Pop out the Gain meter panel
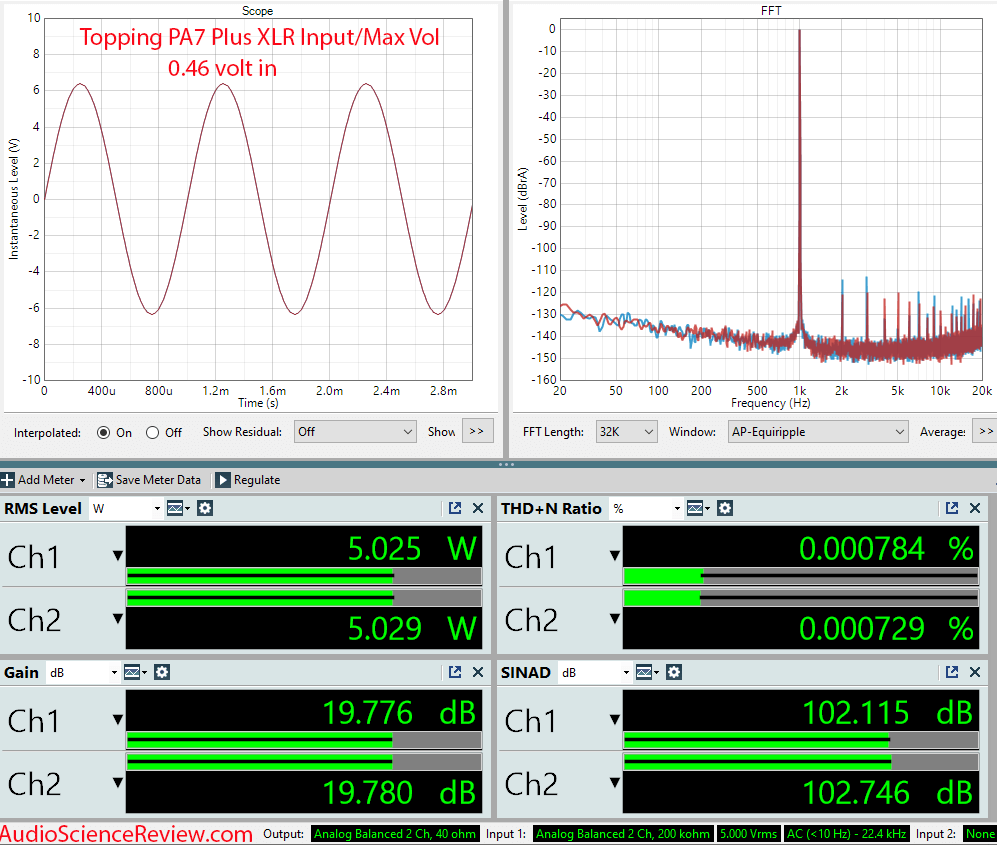 [455, 672]
